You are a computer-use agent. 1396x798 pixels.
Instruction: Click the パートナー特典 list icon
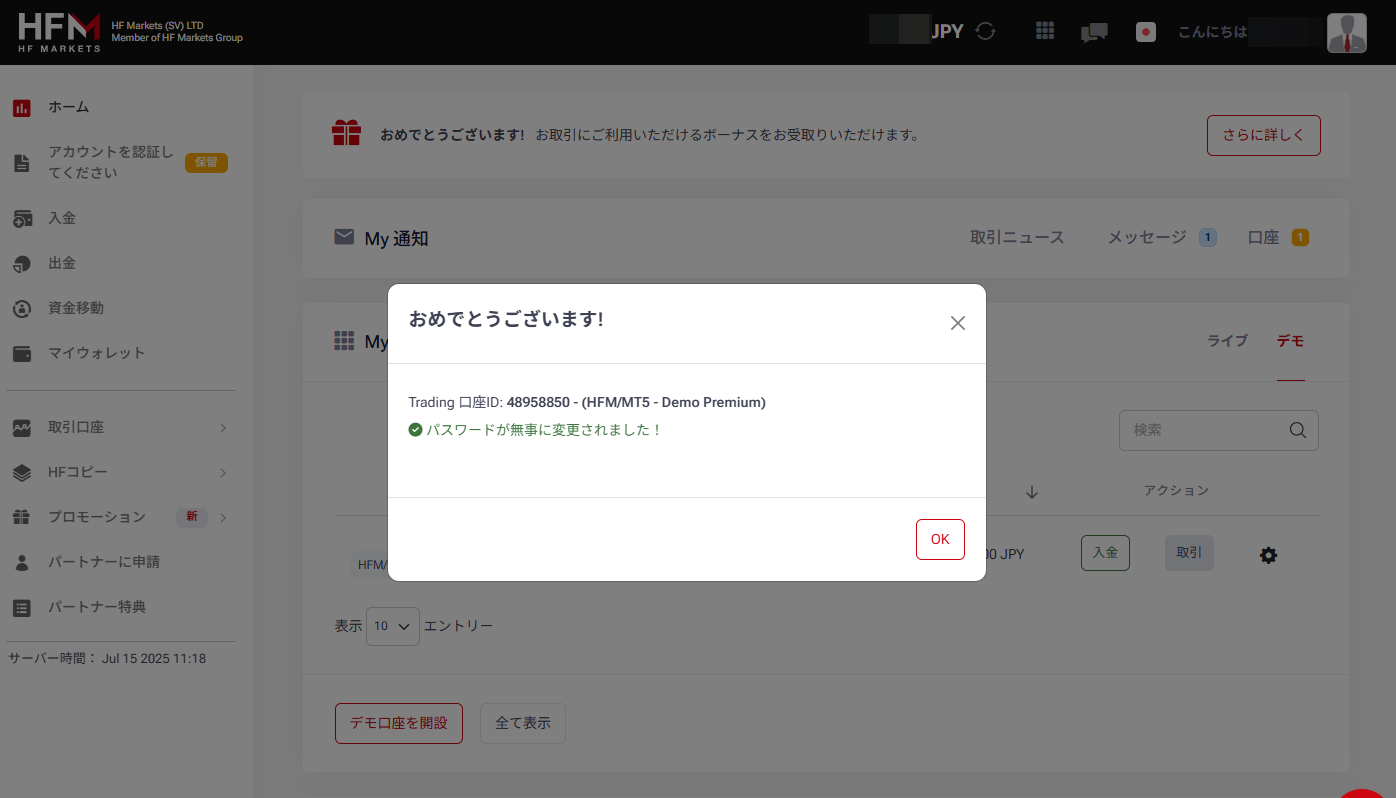(x=21, y=607)
